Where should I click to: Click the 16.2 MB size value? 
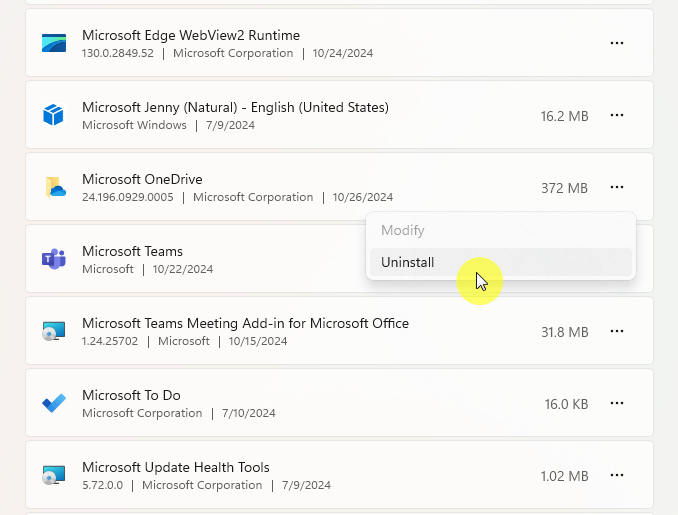coord(564,116)
